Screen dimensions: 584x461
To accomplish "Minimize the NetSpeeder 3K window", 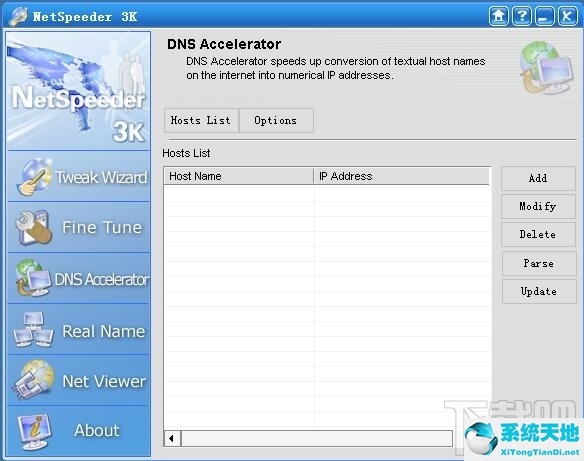I will point(545,16).
